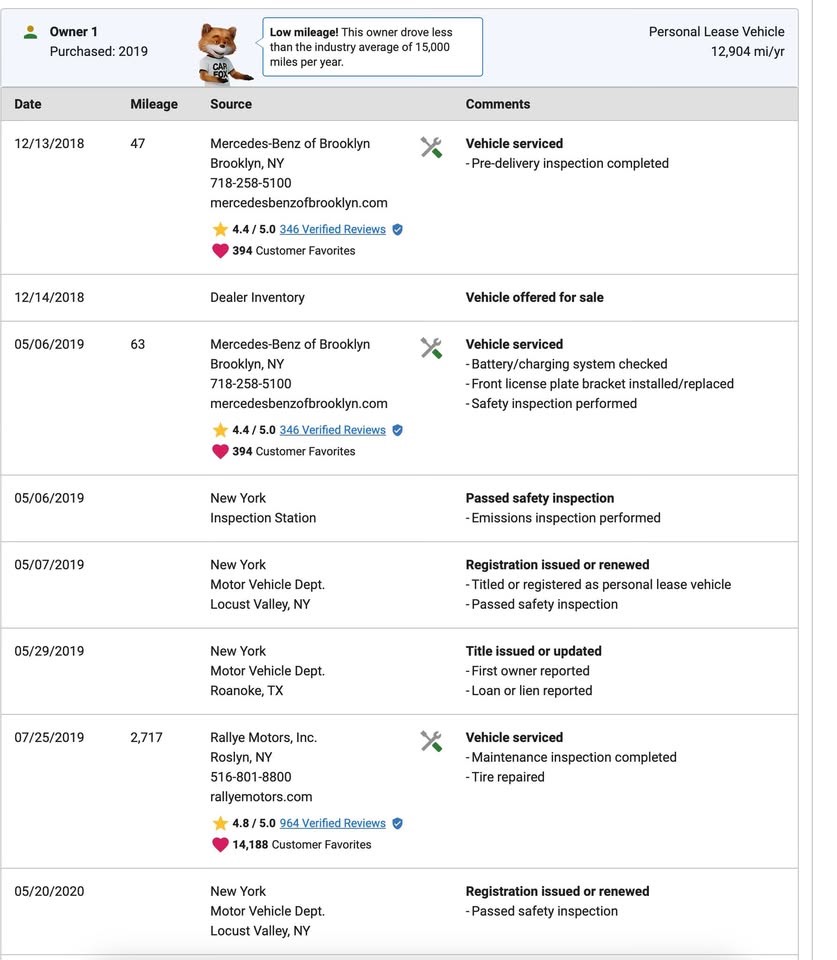Click the service wrench icon for 05/06/2019

point(431,348)
